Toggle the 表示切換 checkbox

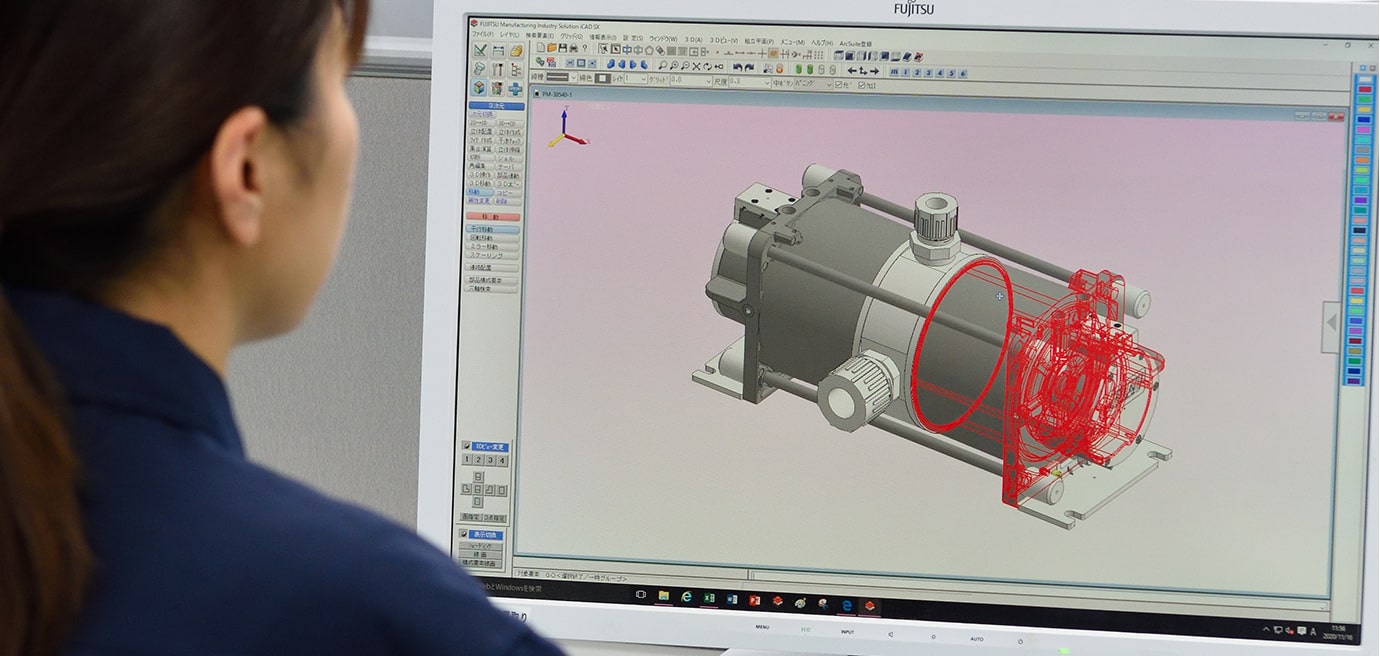[465, 534]
